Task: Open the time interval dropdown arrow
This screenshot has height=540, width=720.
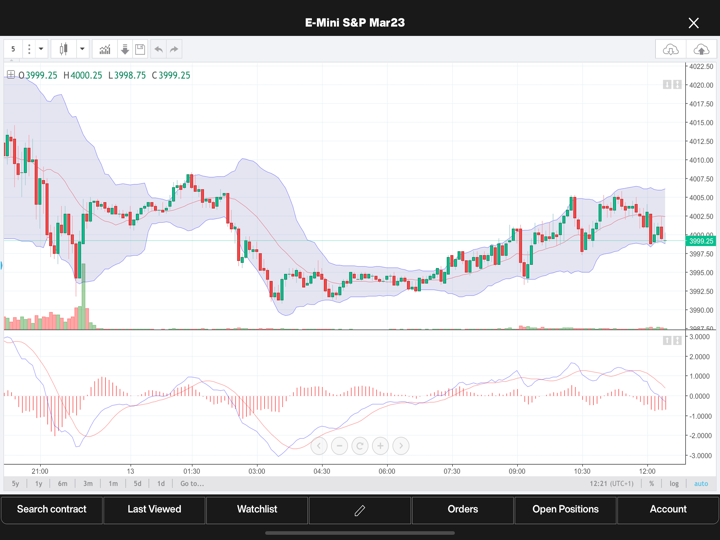Action: click(41, 49)
